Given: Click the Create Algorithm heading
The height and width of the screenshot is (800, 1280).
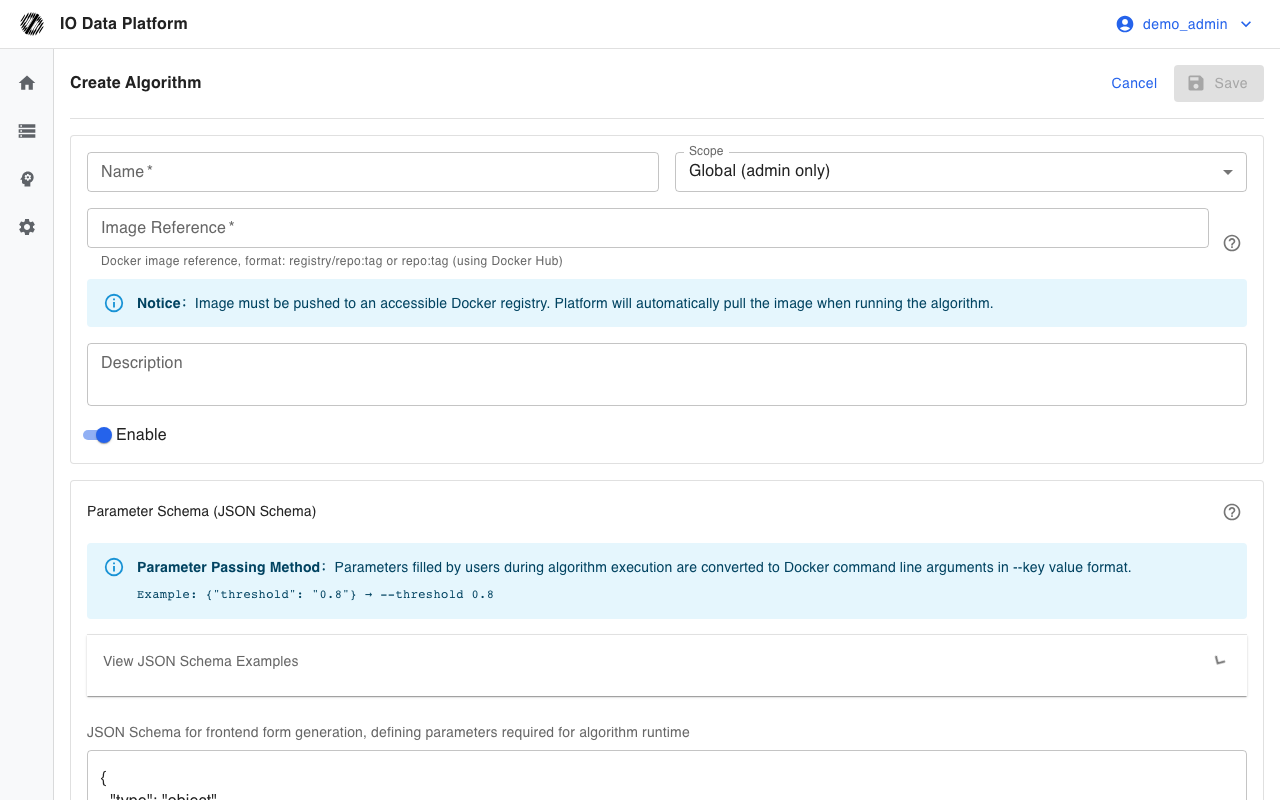Looking at the screenshot, I should [136, 83].
